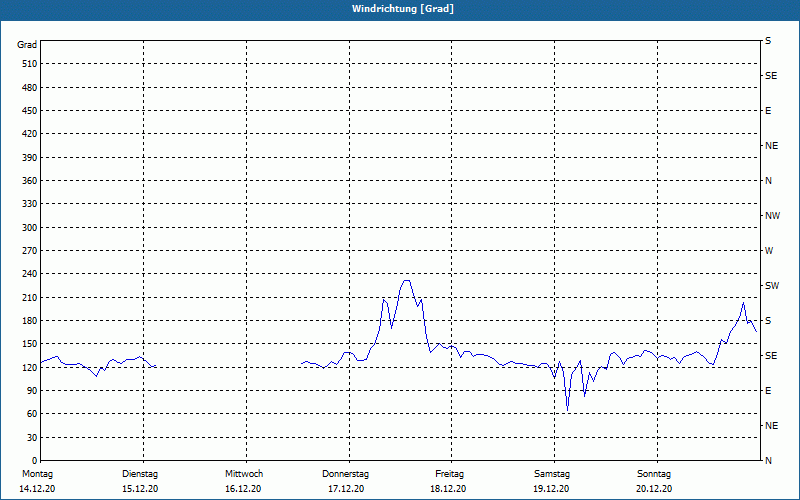Pick the 390 degree axis label
This screenshot has height=500, width=800.
tap(30, 157)
